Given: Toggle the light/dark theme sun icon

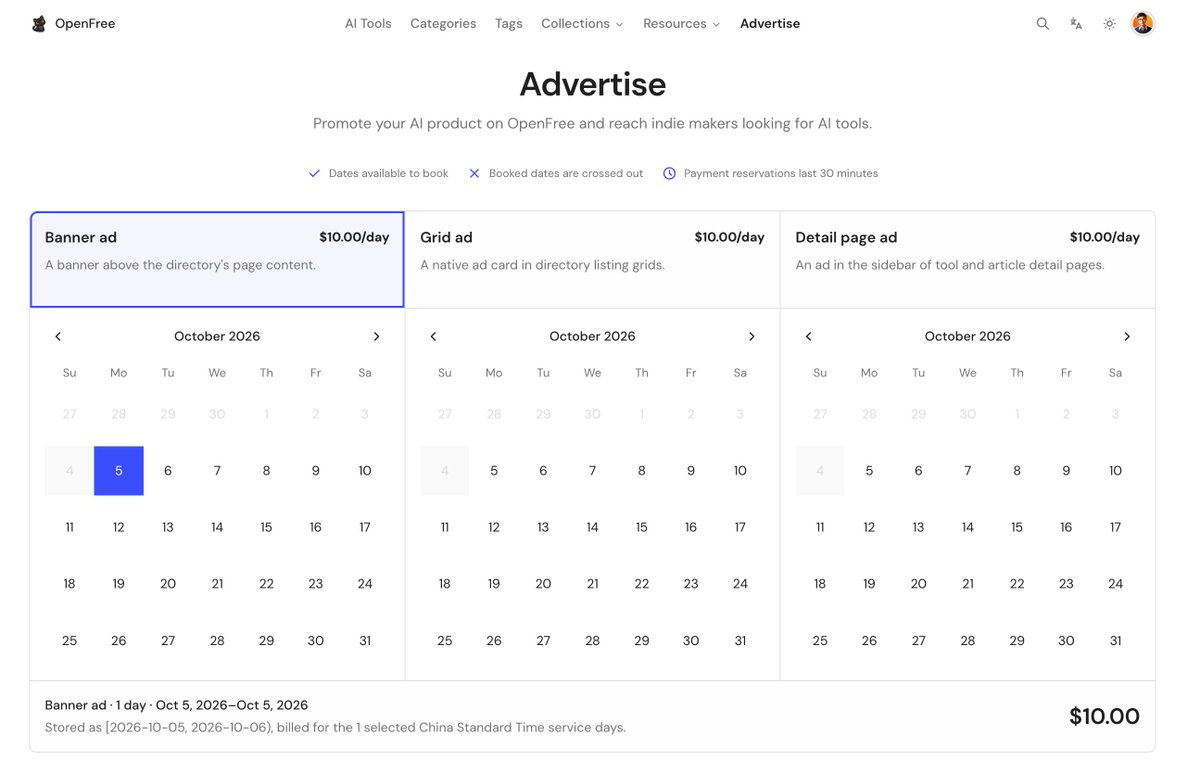Looking at the screenshot, I should (1109, 23).
